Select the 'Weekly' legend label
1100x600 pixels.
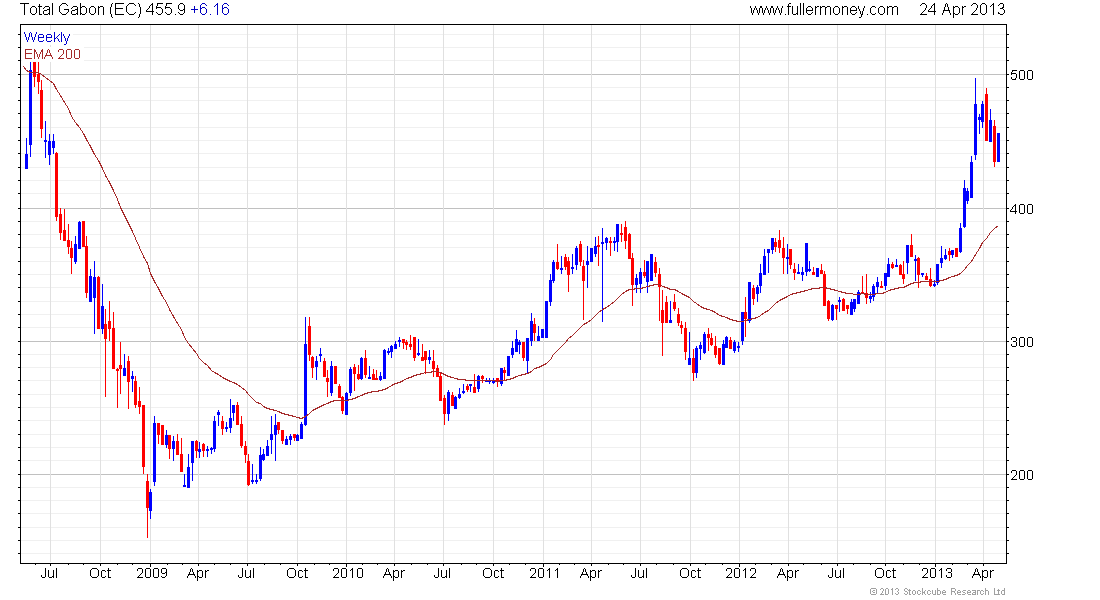[x=47, y=37]
